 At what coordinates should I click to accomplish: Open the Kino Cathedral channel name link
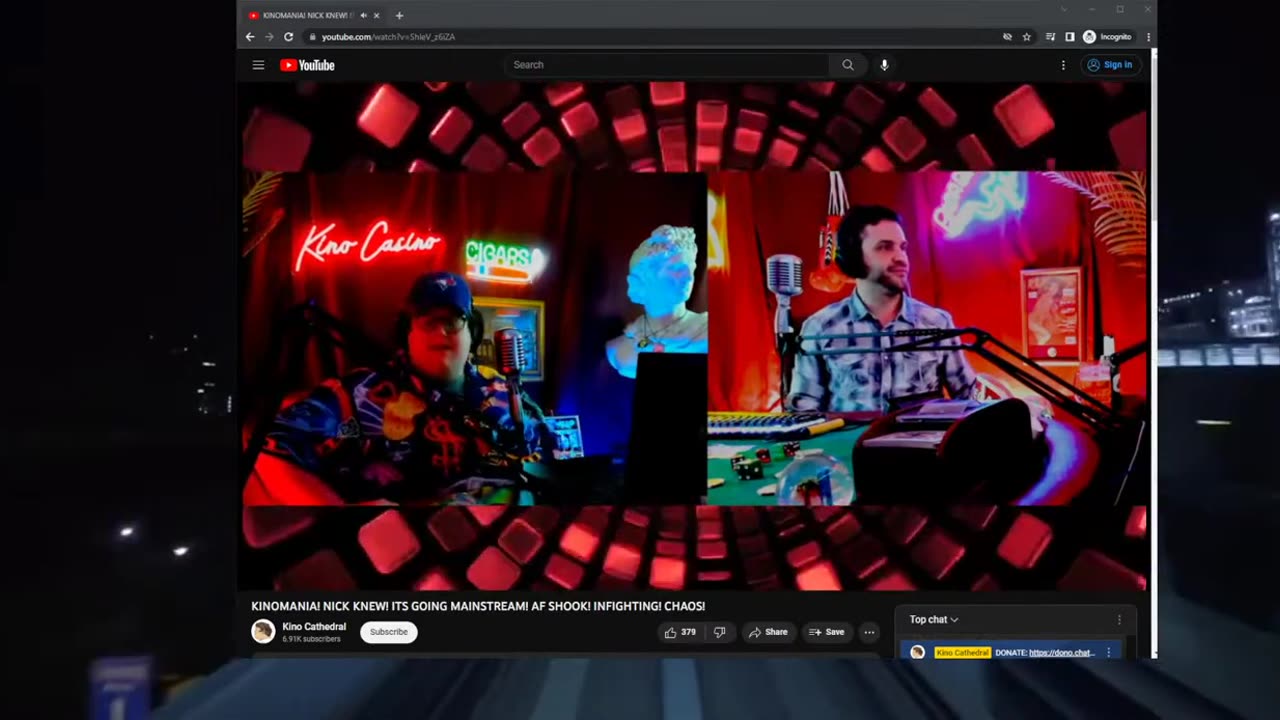point(314,627)
